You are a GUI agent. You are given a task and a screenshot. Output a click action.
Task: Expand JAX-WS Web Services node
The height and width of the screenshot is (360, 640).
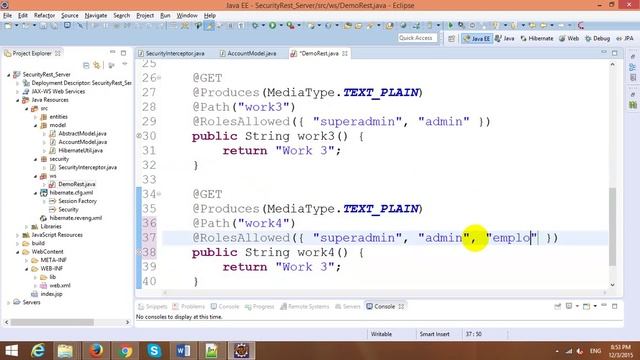click(18, 92)
